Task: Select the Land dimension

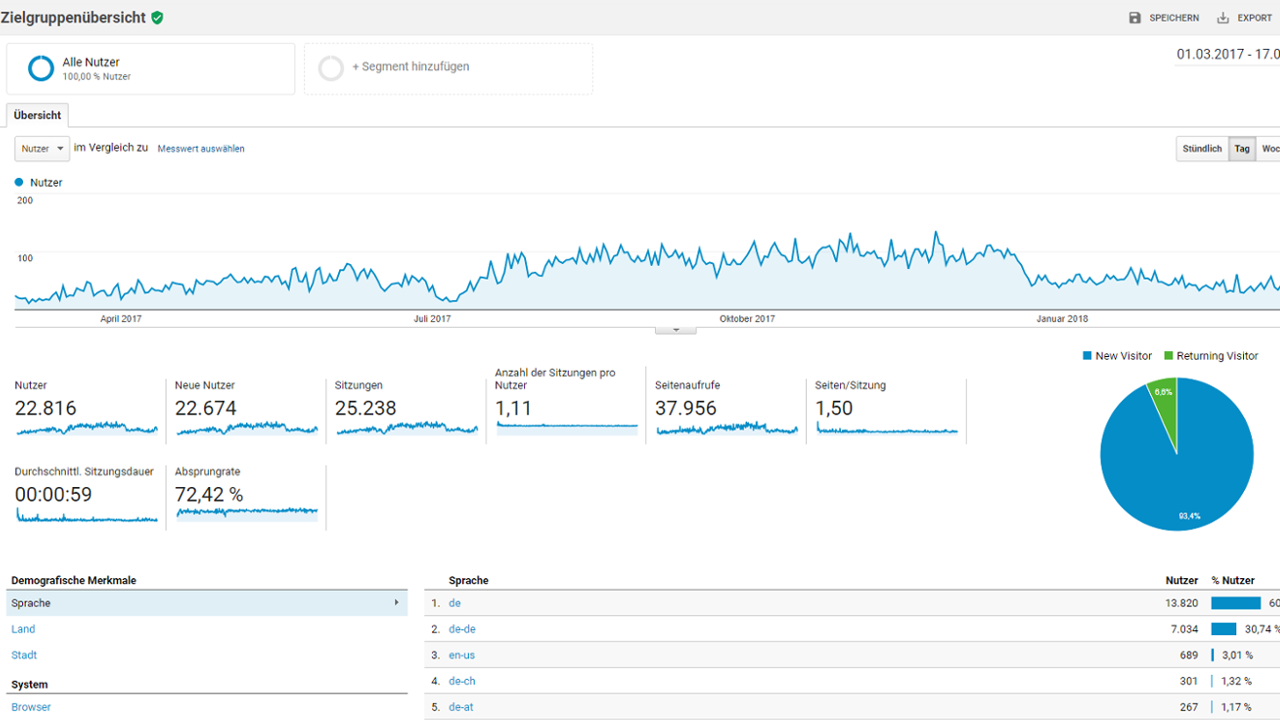Action: pos(23,629)
